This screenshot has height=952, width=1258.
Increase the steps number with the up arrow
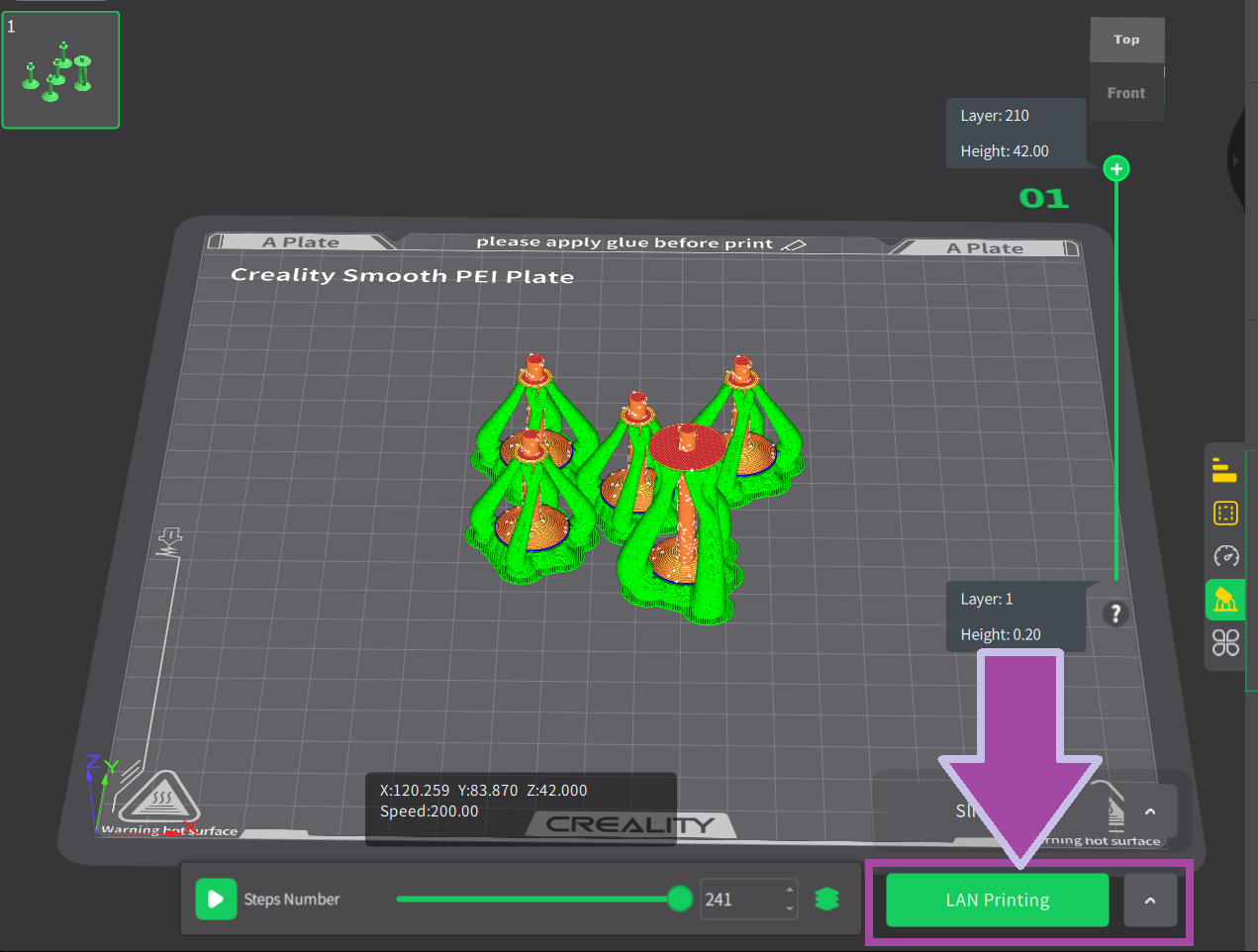[789, 889]
